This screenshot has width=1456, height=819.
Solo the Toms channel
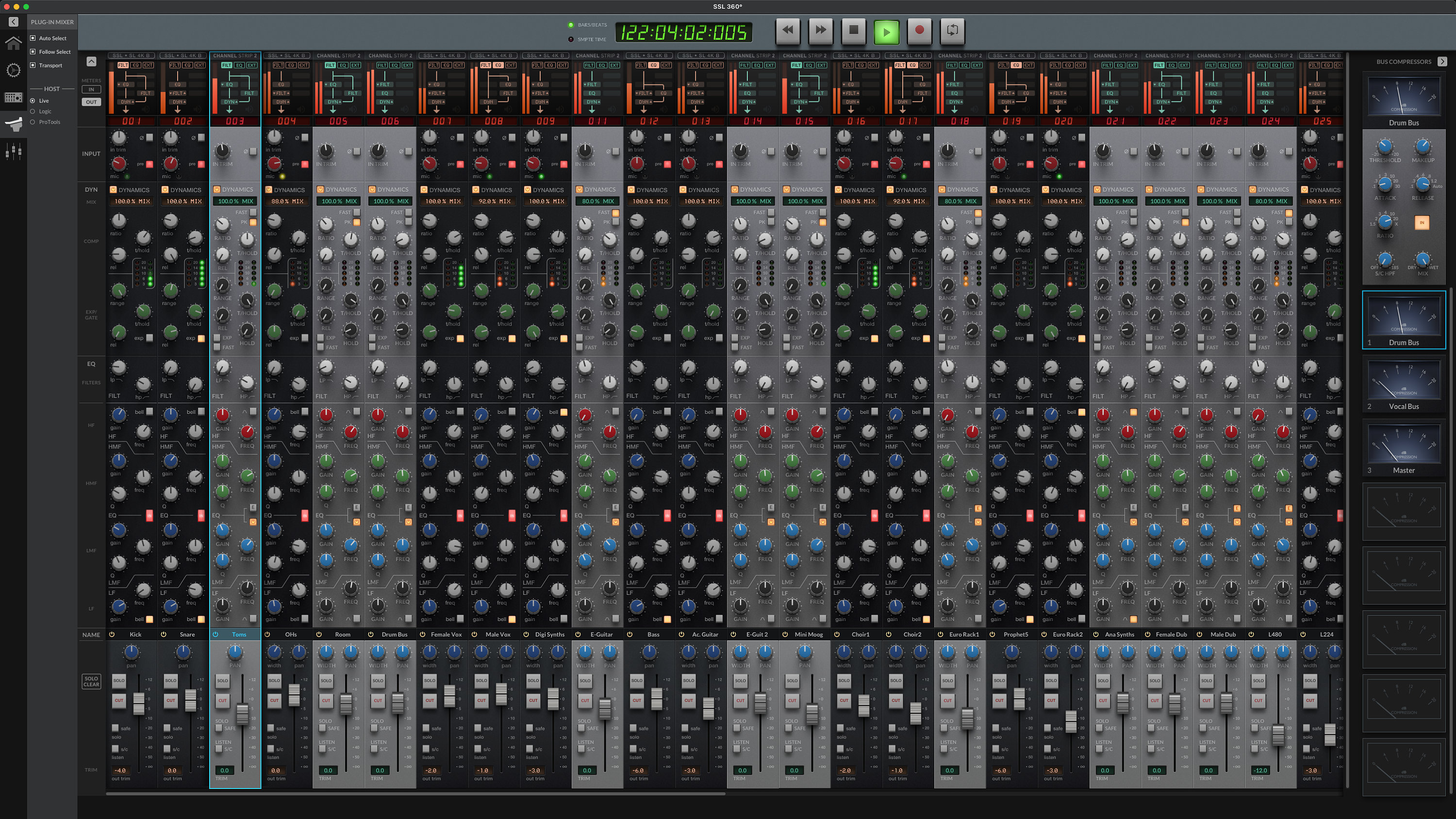pos(222,681)
